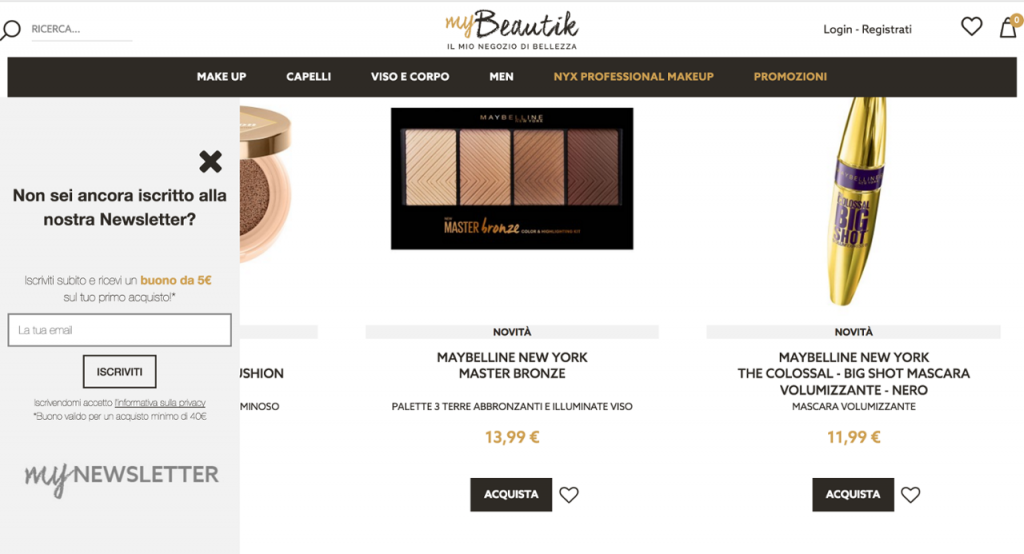Open the Capelli menu
1024x554 pixels.
[x=308, y=76]
